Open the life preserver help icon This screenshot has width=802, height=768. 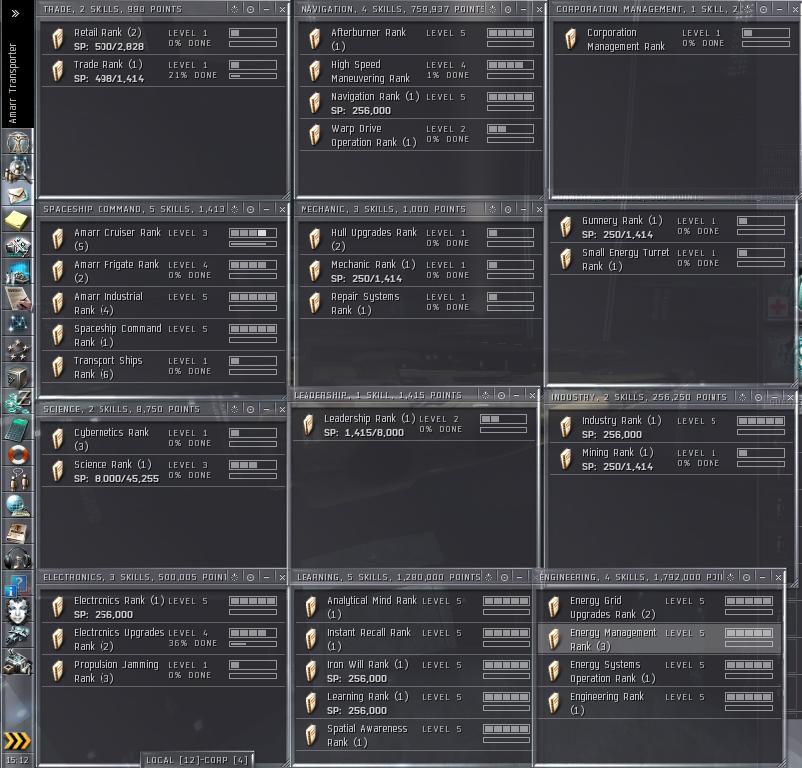tap(18, 455)
